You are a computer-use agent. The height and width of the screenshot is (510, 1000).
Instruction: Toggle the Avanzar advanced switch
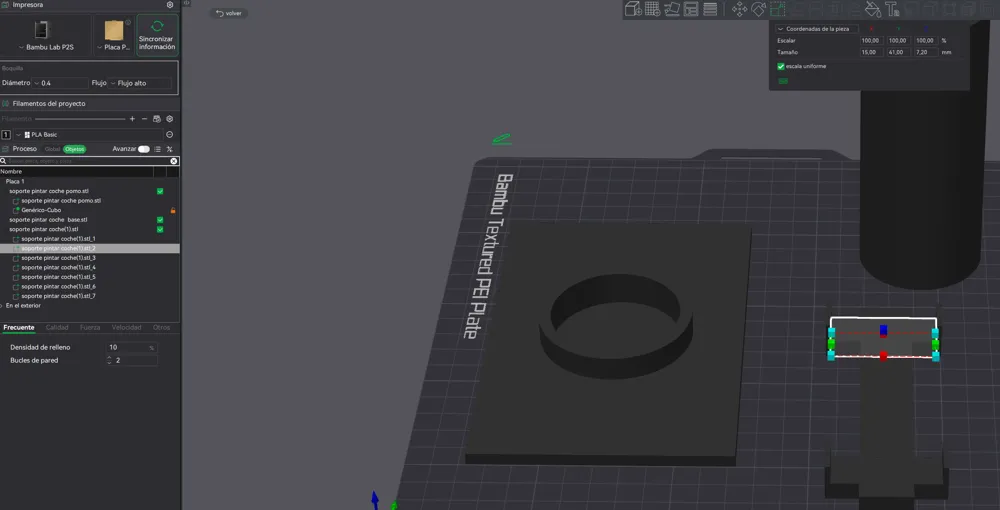143,149
